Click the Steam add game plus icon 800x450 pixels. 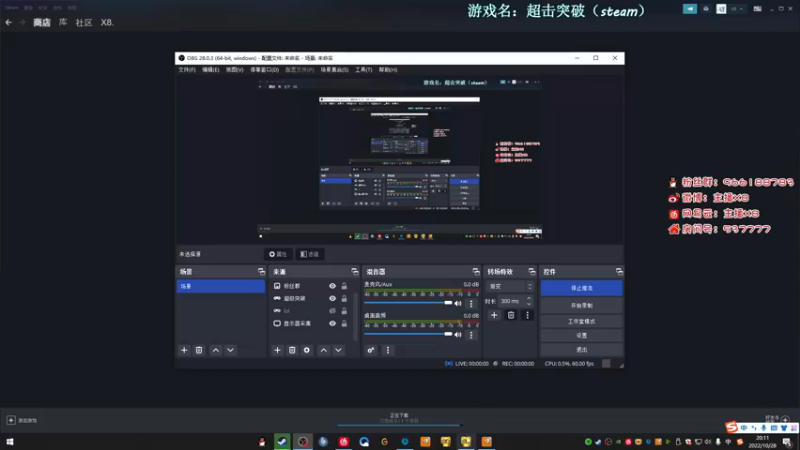[x=11, y=420]
